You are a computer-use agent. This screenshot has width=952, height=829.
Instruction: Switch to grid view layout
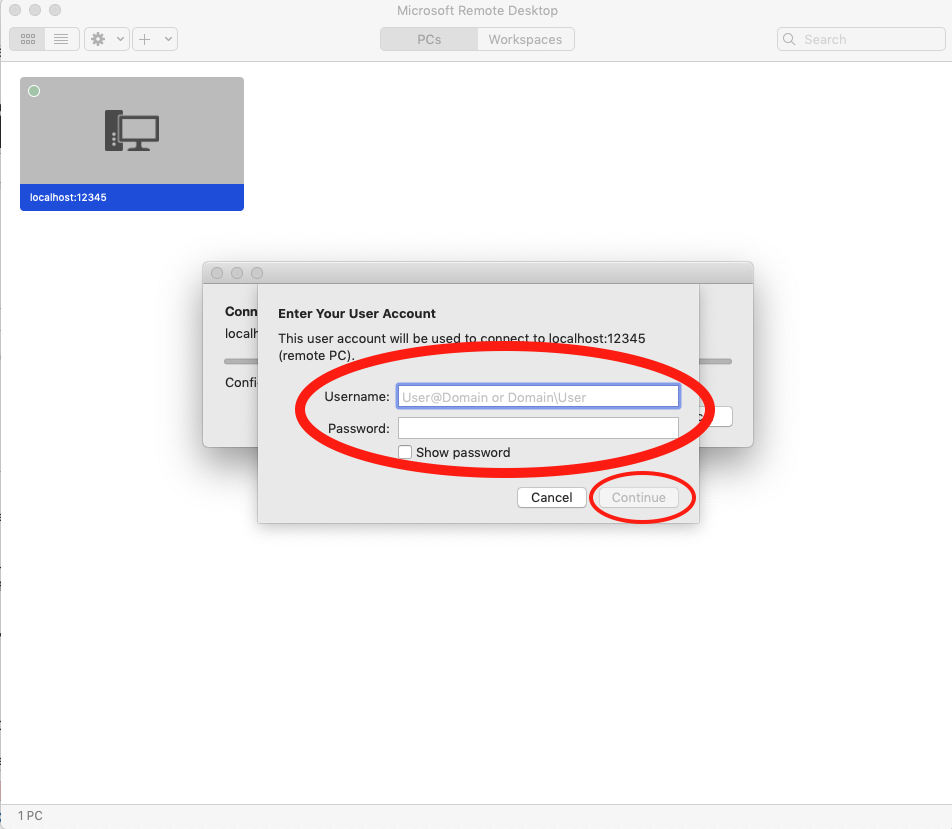[27, 39]
